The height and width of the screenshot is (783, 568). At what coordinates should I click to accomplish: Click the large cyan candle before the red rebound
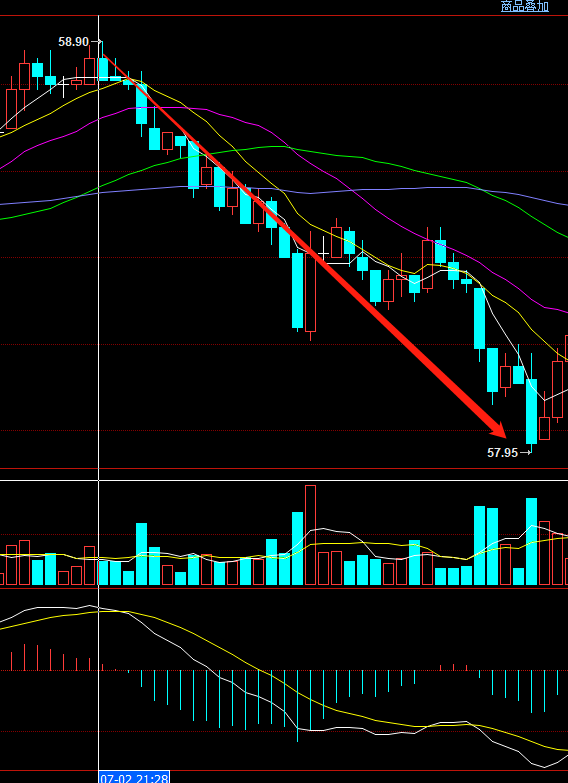tap(298, 291)
